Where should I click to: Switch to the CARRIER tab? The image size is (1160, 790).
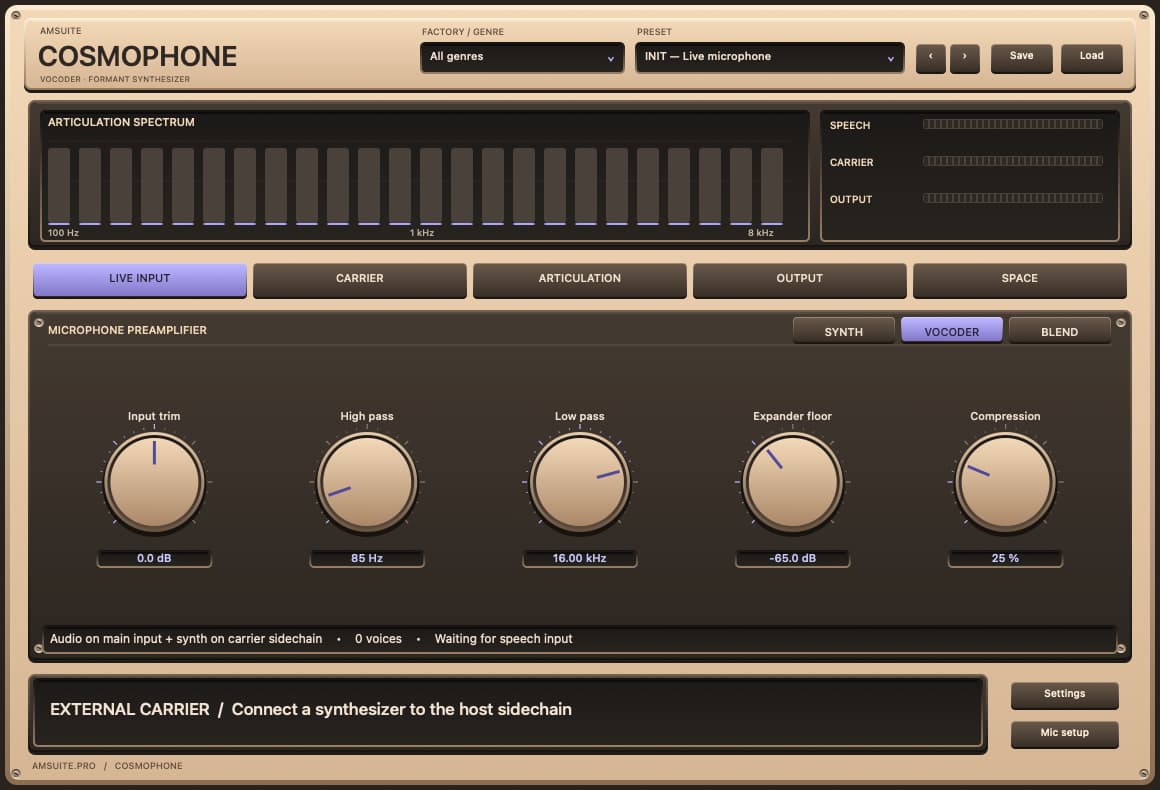click(x=360, y=279)
